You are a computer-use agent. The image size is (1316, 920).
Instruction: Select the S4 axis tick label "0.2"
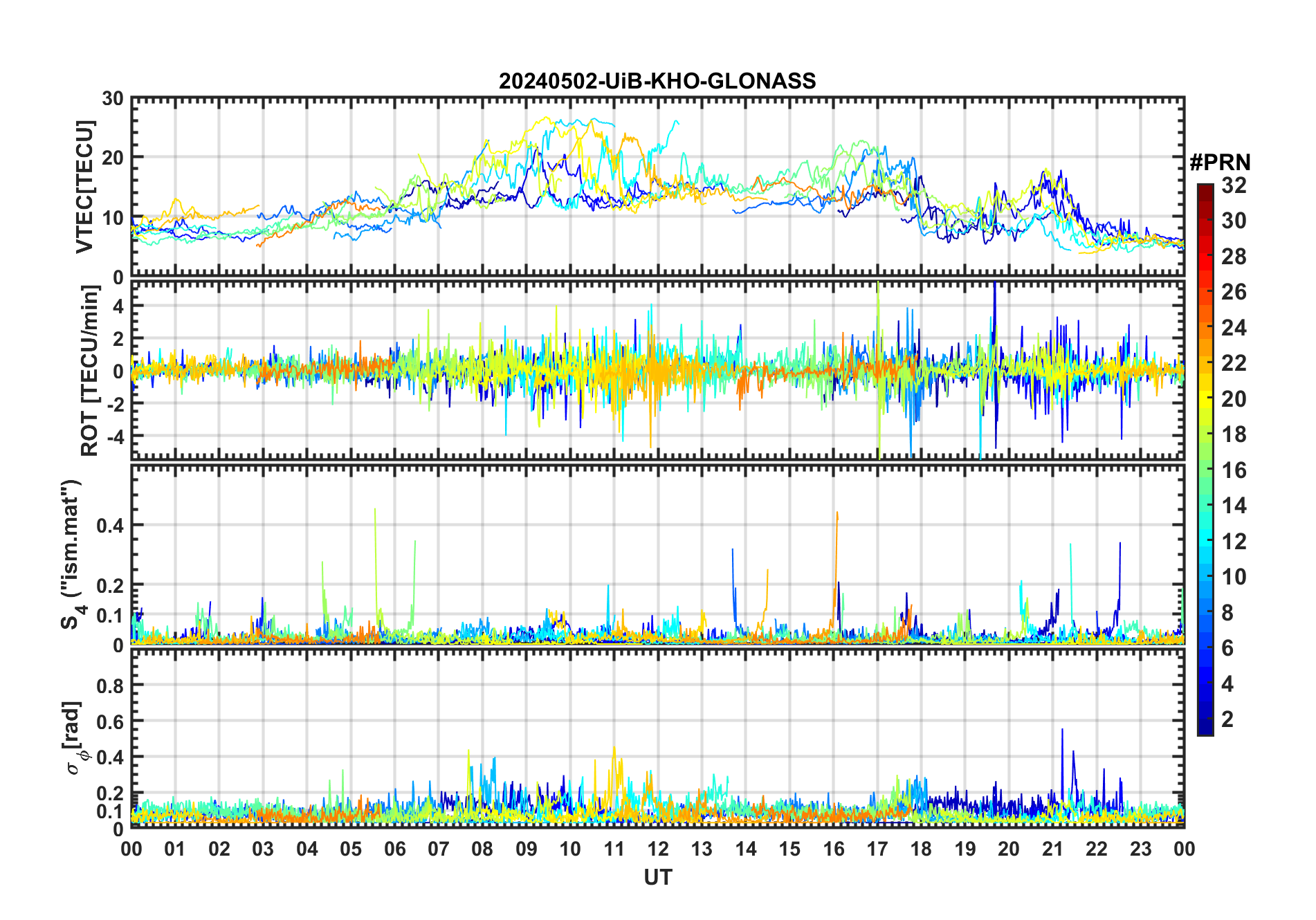pyautogui.click(x=110, y=586)
